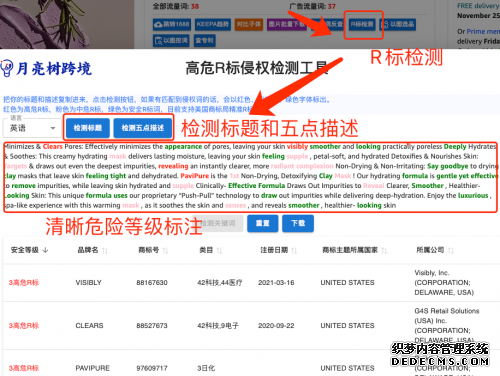Image resolution: width=500 pixels, height=376 pixels.
Task: Click the 查专利 button
Action: (204, 41)
